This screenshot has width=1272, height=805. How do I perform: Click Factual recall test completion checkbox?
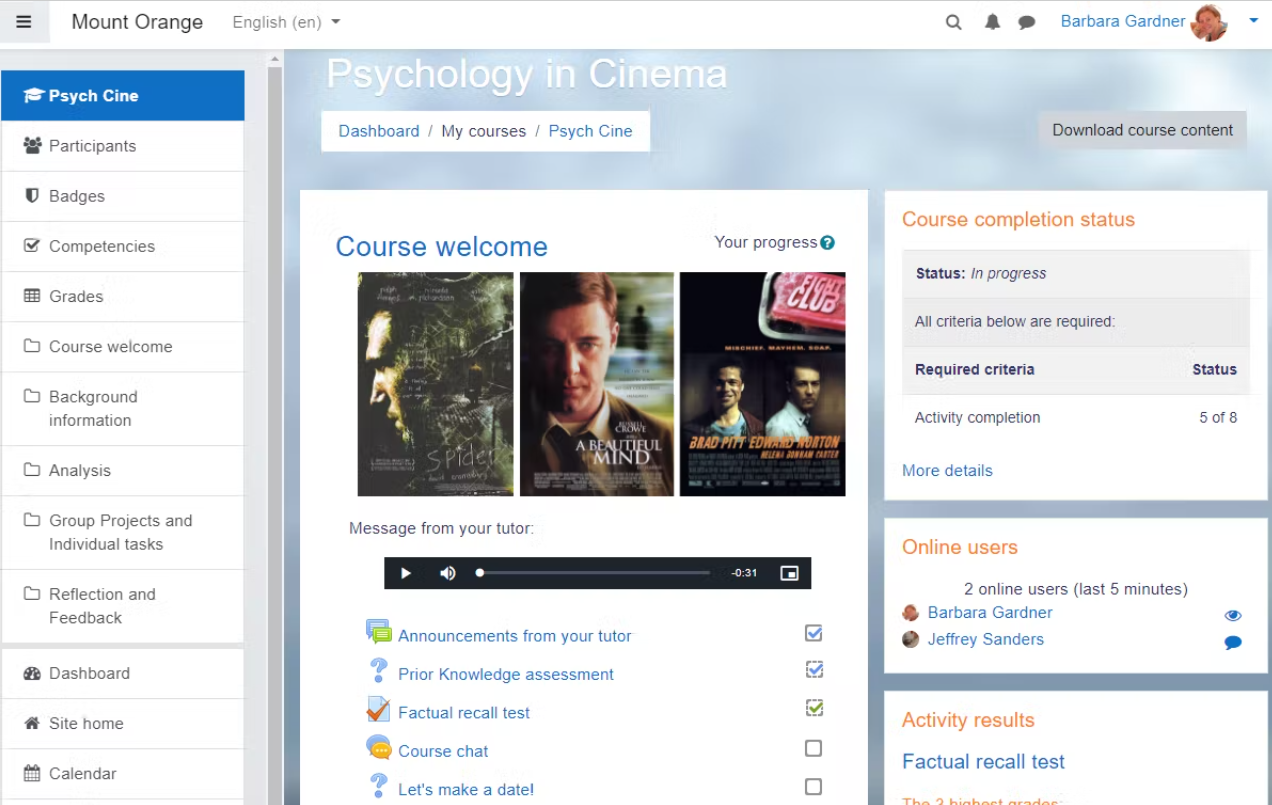(814, 708)
